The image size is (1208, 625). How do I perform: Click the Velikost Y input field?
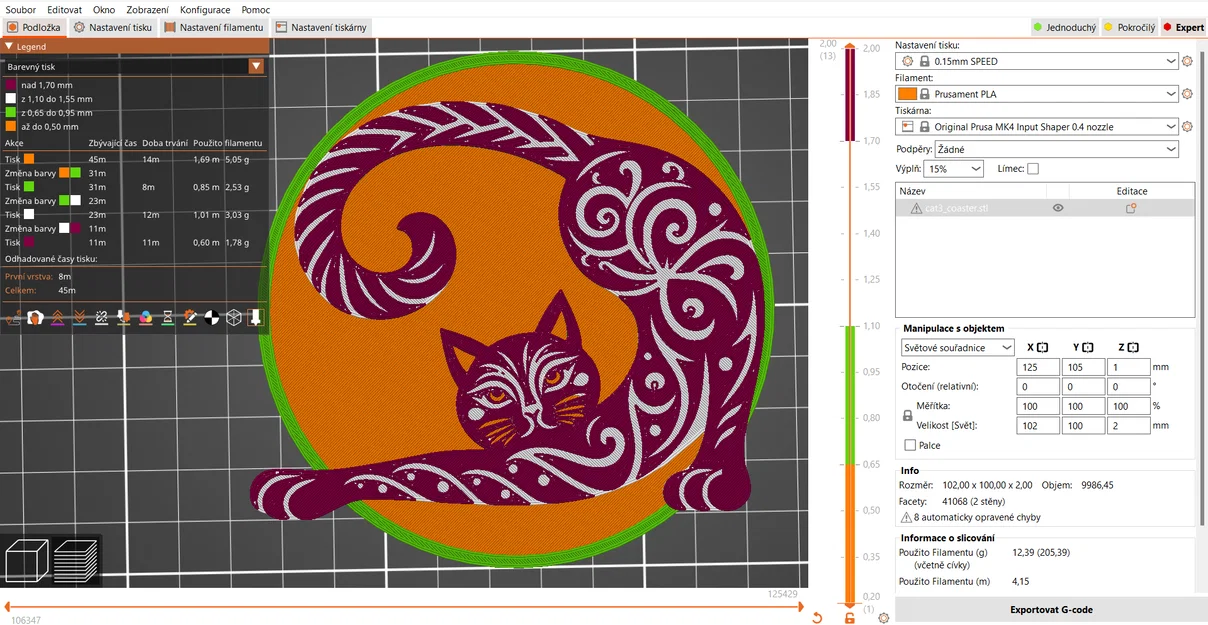coord(1084,425)
